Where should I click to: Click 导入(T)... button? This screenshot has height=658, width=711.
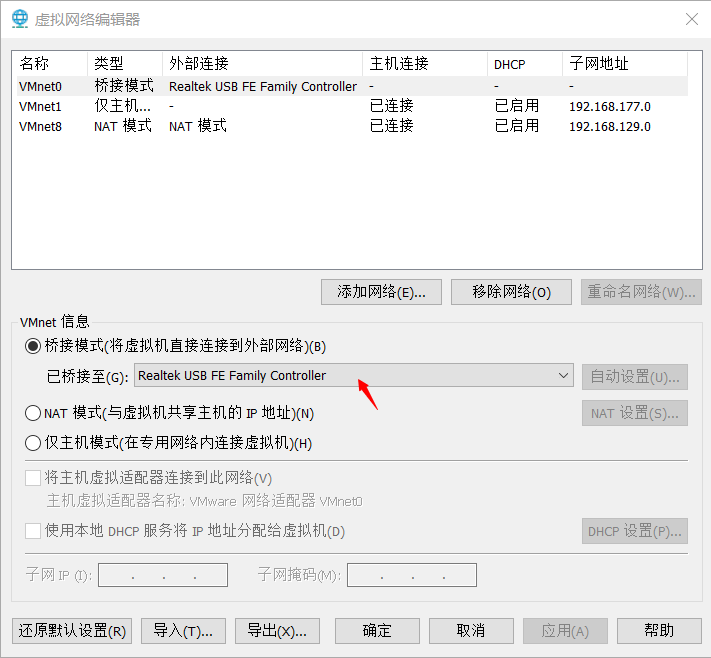click(x=183, y=631)
